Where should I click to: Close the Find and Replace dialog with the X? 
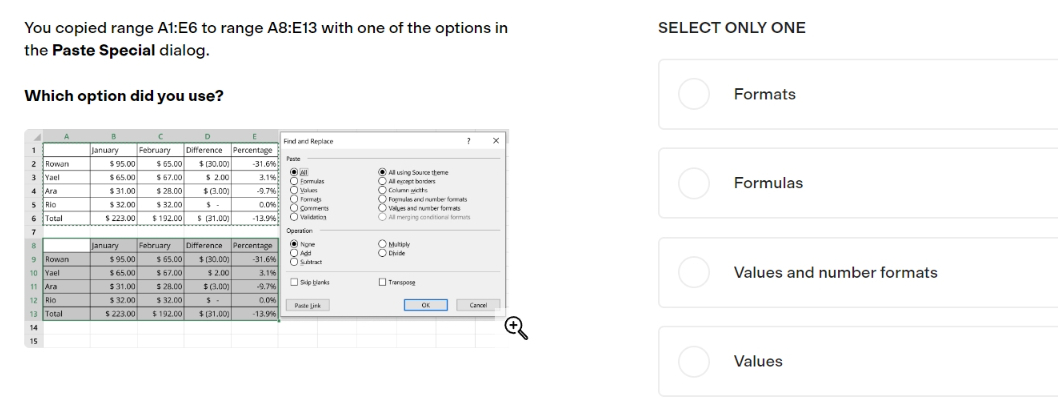pos(496,141)
